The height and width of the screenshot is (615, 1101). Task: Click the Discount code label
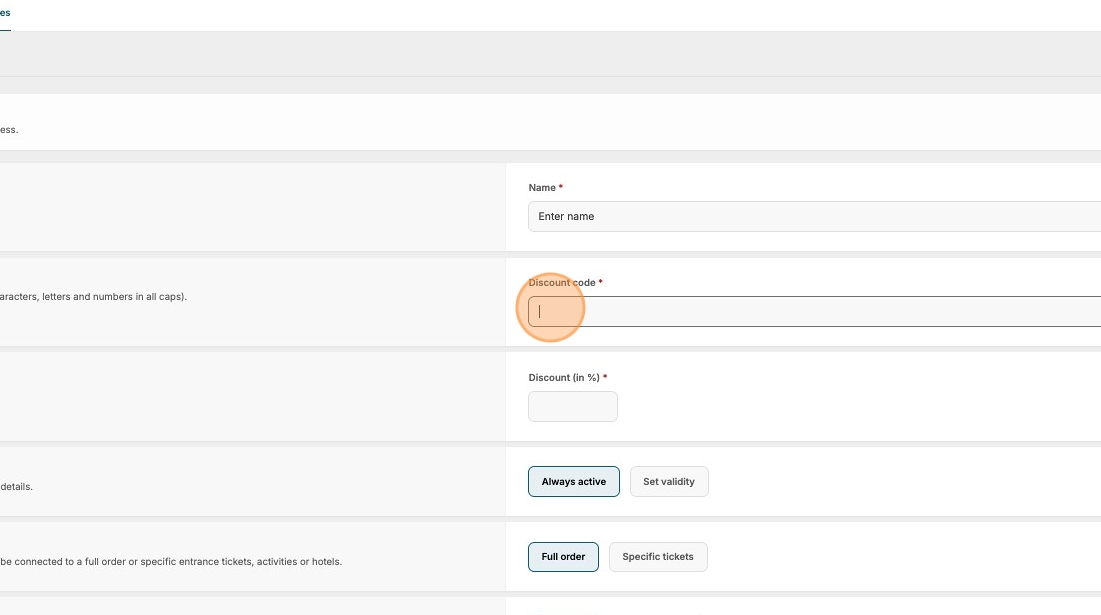click(x=562, y=283)
